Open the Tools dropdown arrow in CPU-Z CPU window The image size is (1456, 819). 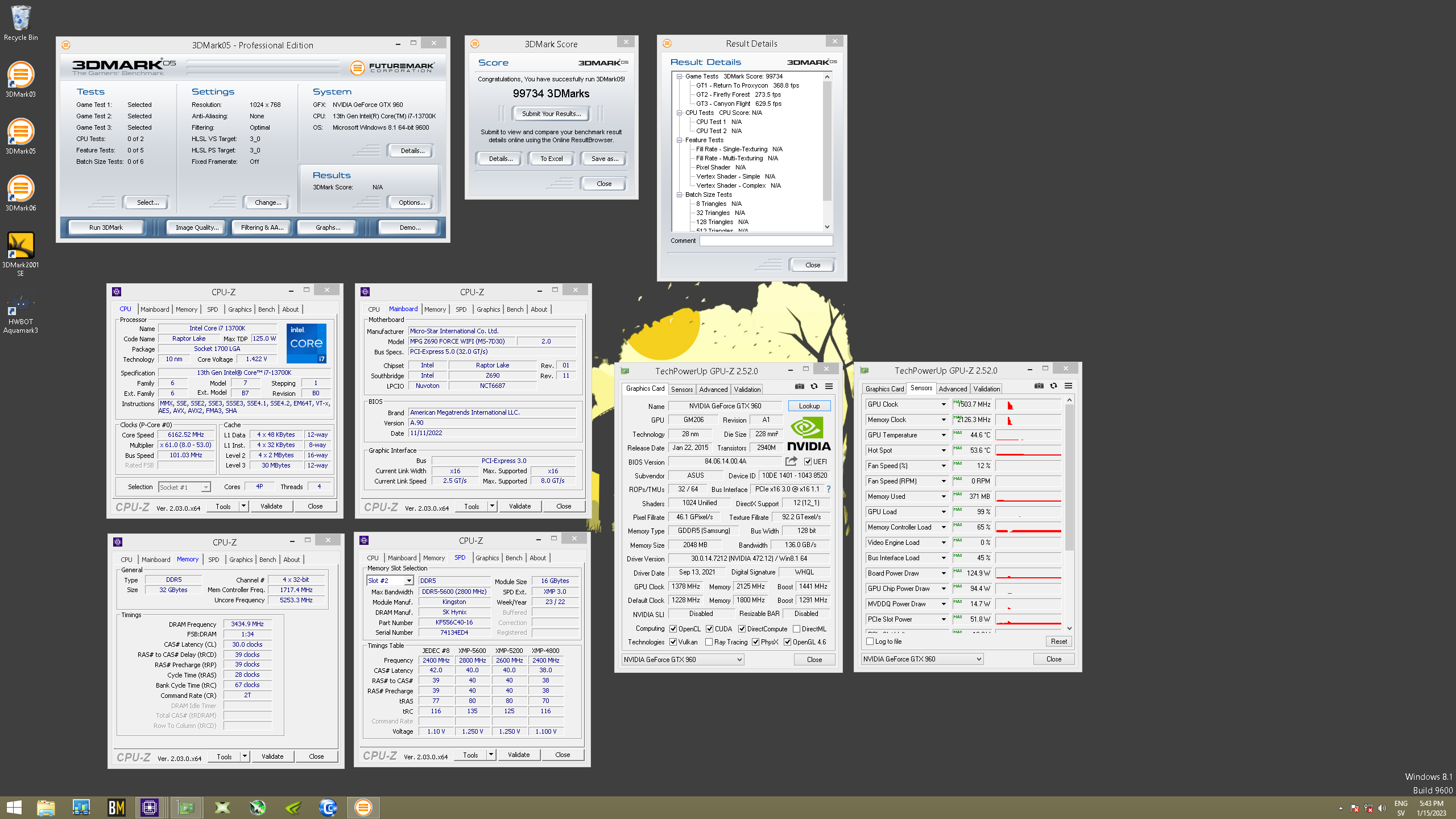[243, 506]
